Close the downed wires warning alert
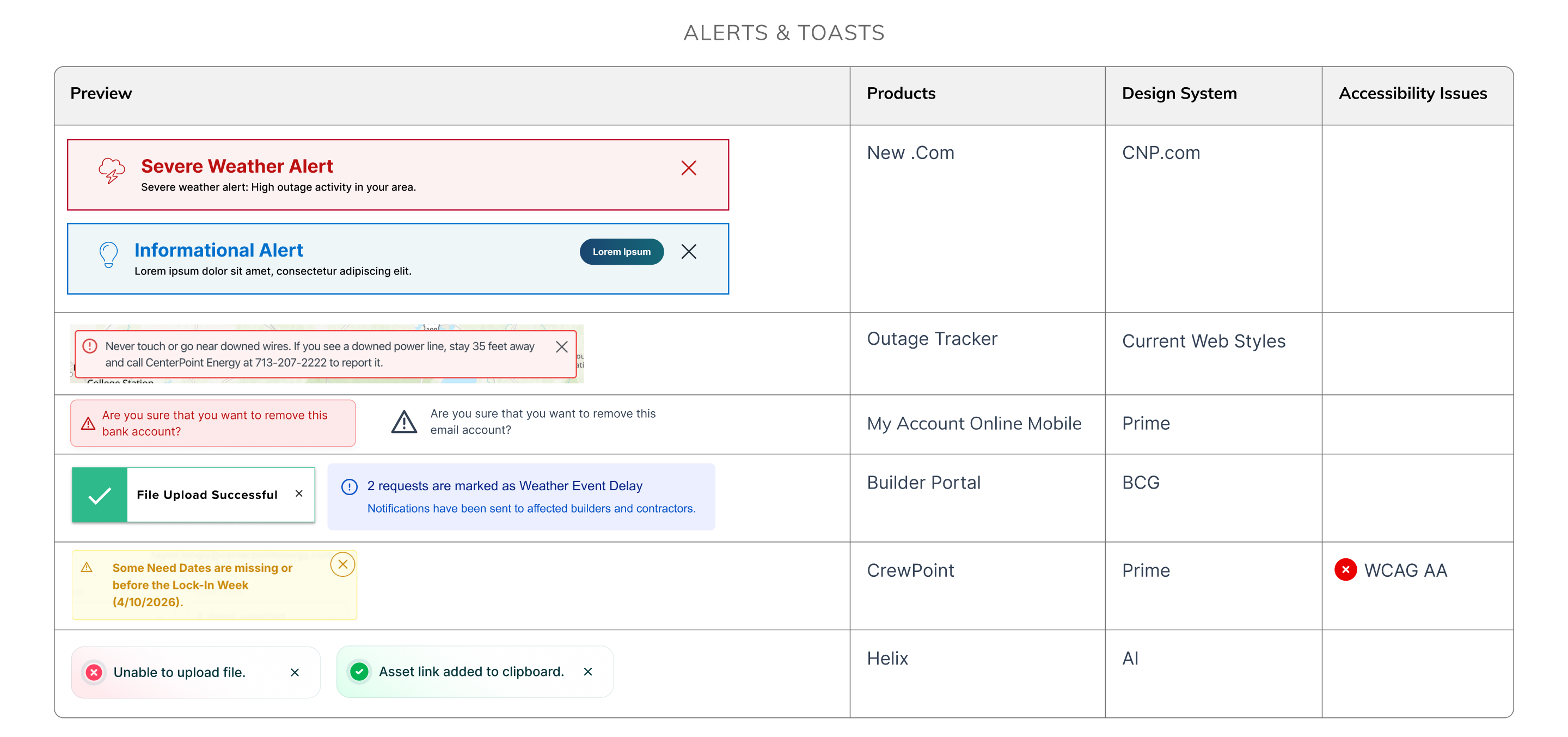1568x737 pixels. 561,346
